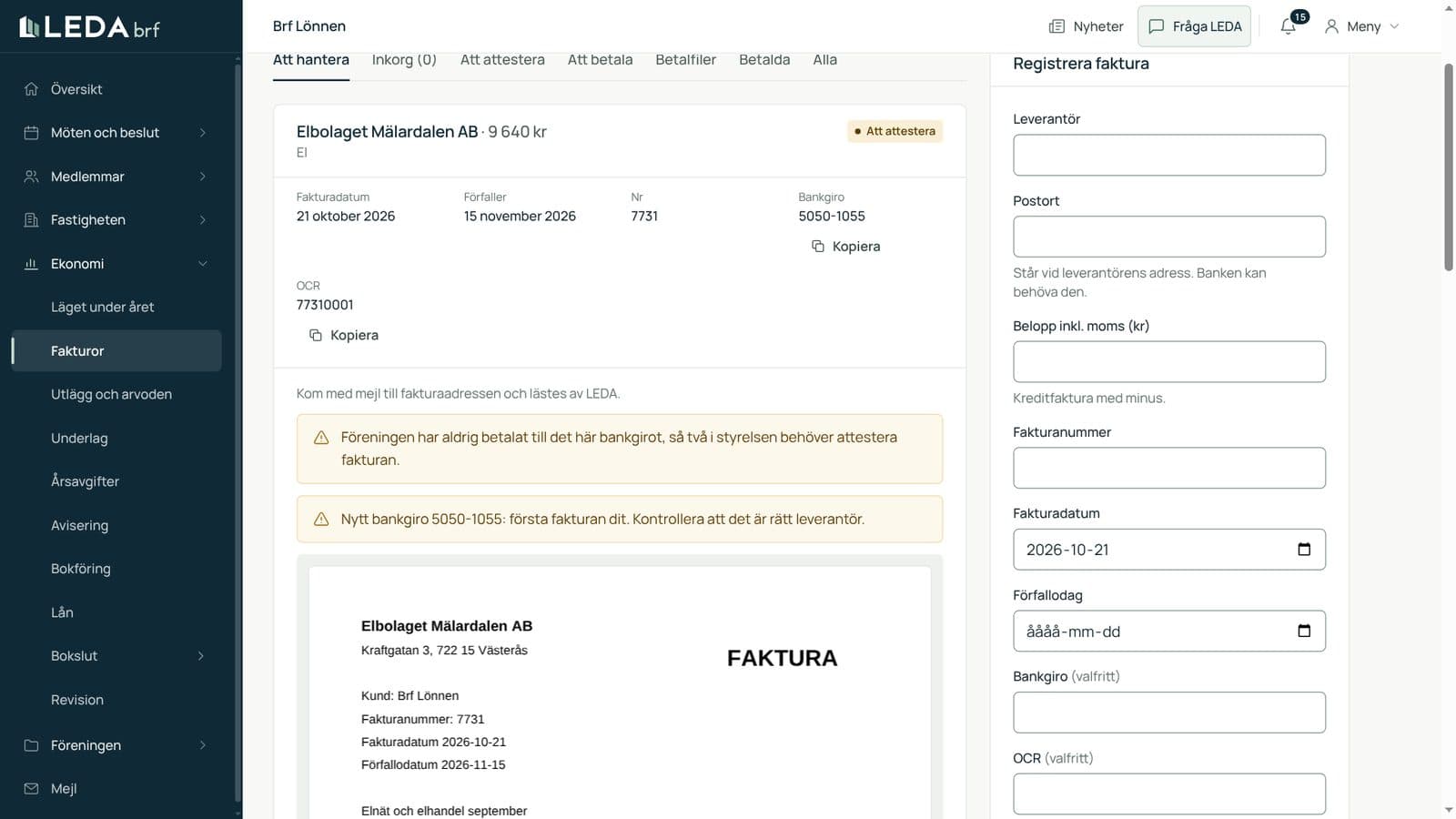1456x819 pixels.
Task: Click the Ekonomi chart icon
Action: (31, 264)
